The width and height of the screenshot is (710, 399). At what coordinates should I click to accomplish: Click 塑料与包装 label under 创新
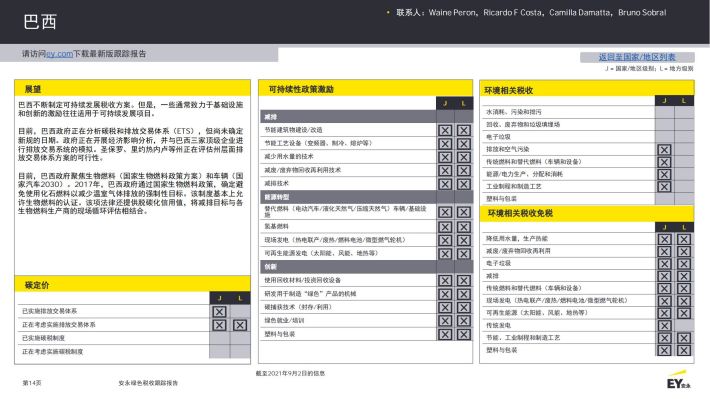coord(279,334)
